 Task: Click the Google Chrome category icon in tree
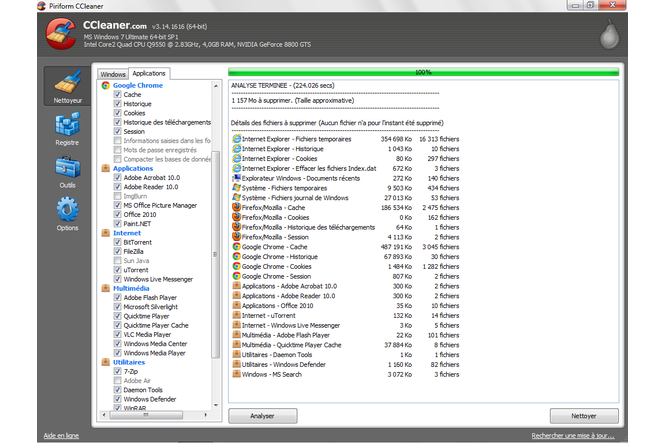pyautogui.click(x=106, y=85)
